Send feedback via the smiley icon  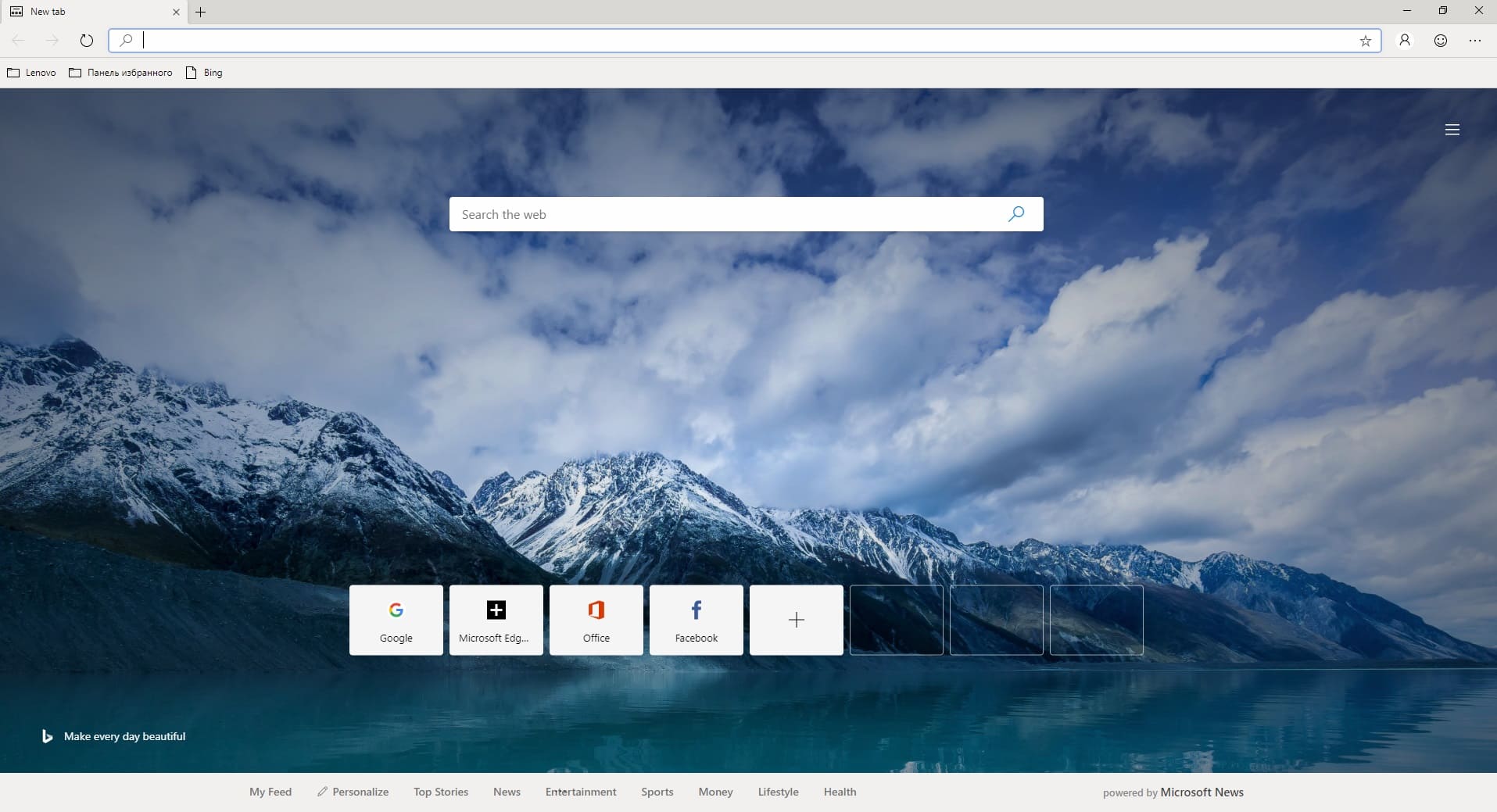[1440, 41]
